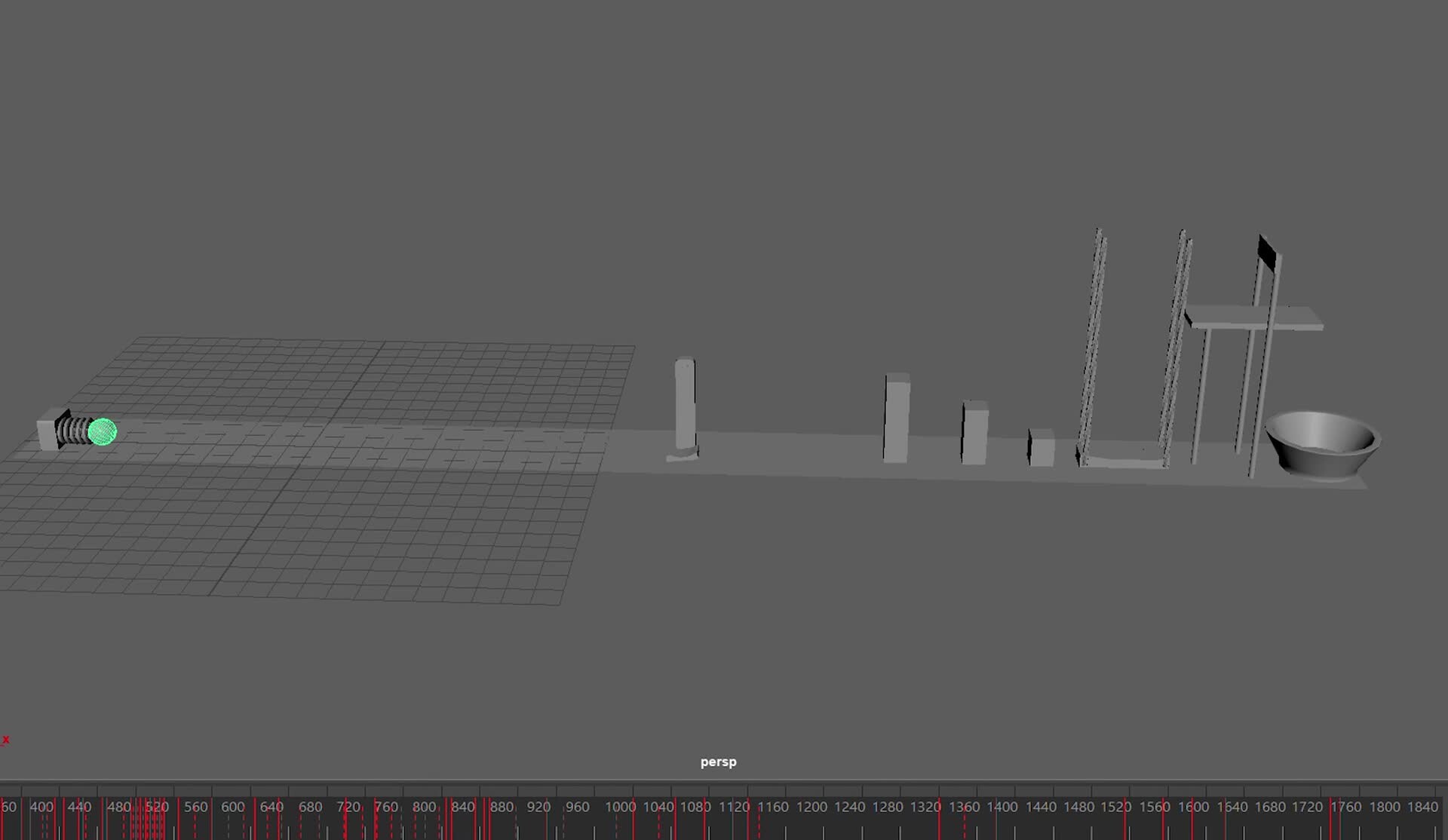This screenshot has height=840, width=1448.
Task: Select the green wireframe sphere
Action: pyautogui.click(x=102, y=431)
